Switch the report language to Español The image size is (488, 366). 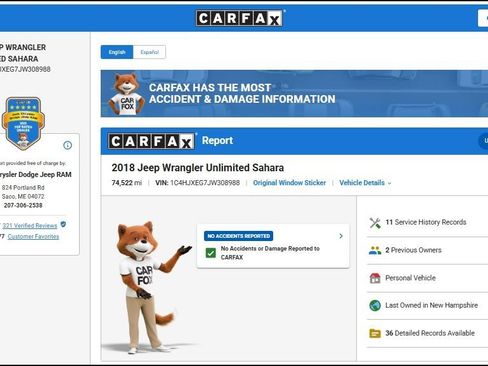pos(149,52)
